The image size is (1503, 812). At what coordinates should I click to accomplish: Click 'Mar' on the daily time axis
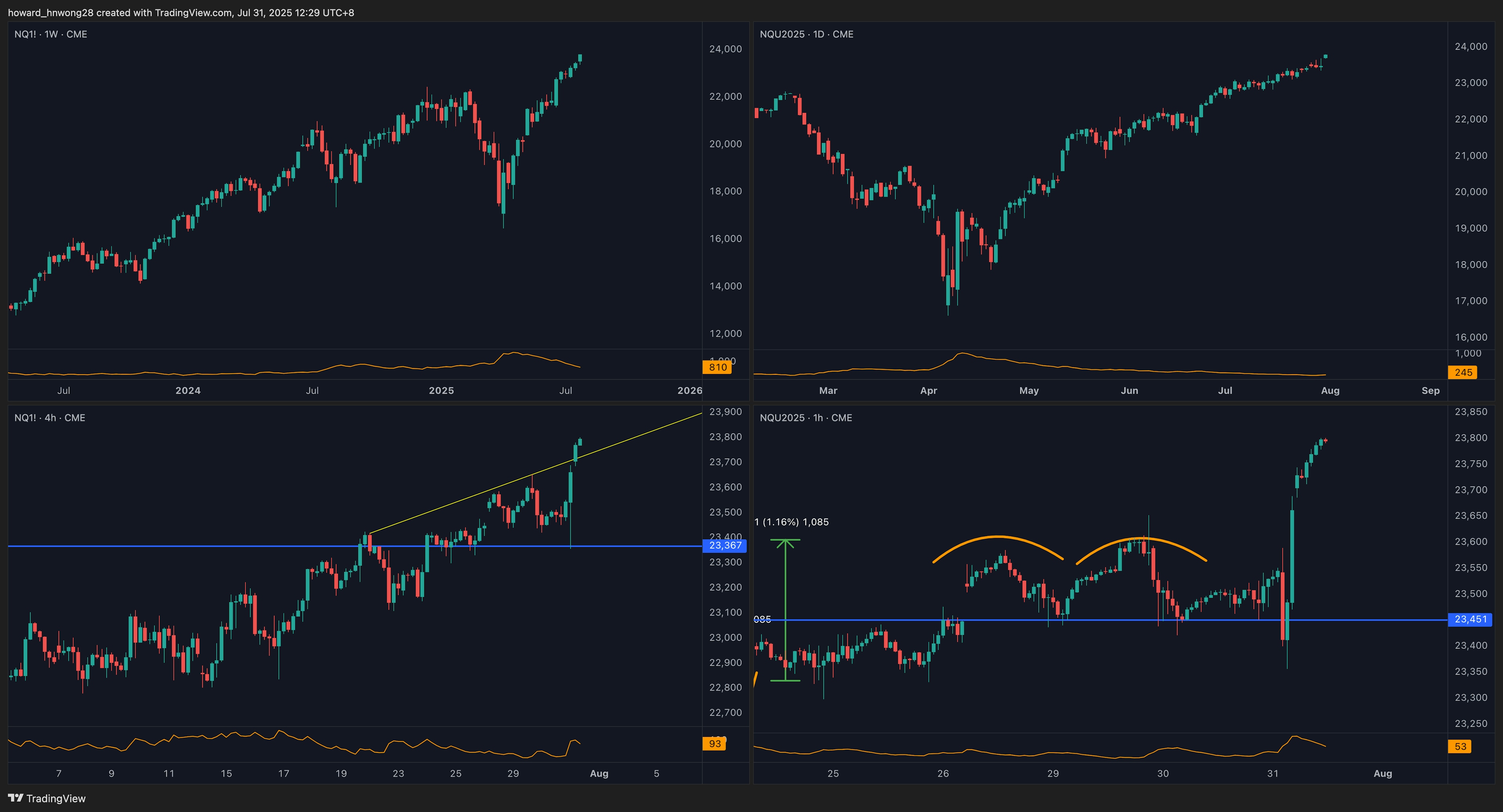828,390
